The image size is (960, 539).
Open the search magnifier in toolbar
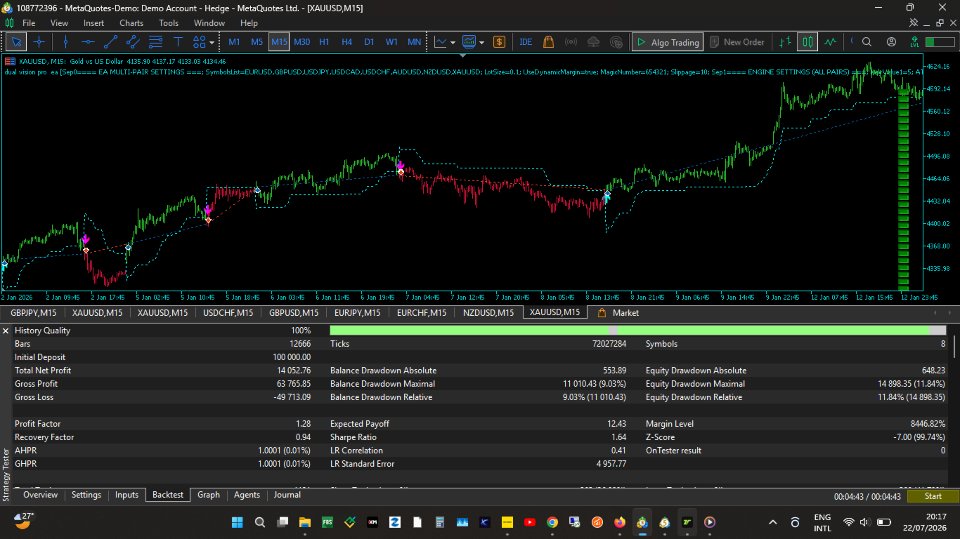tap(866, 42)
